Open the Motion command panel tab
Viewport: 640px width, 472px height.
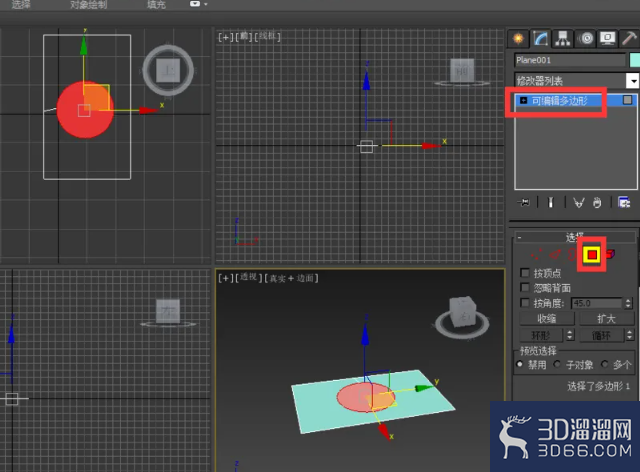click(586, 39)
